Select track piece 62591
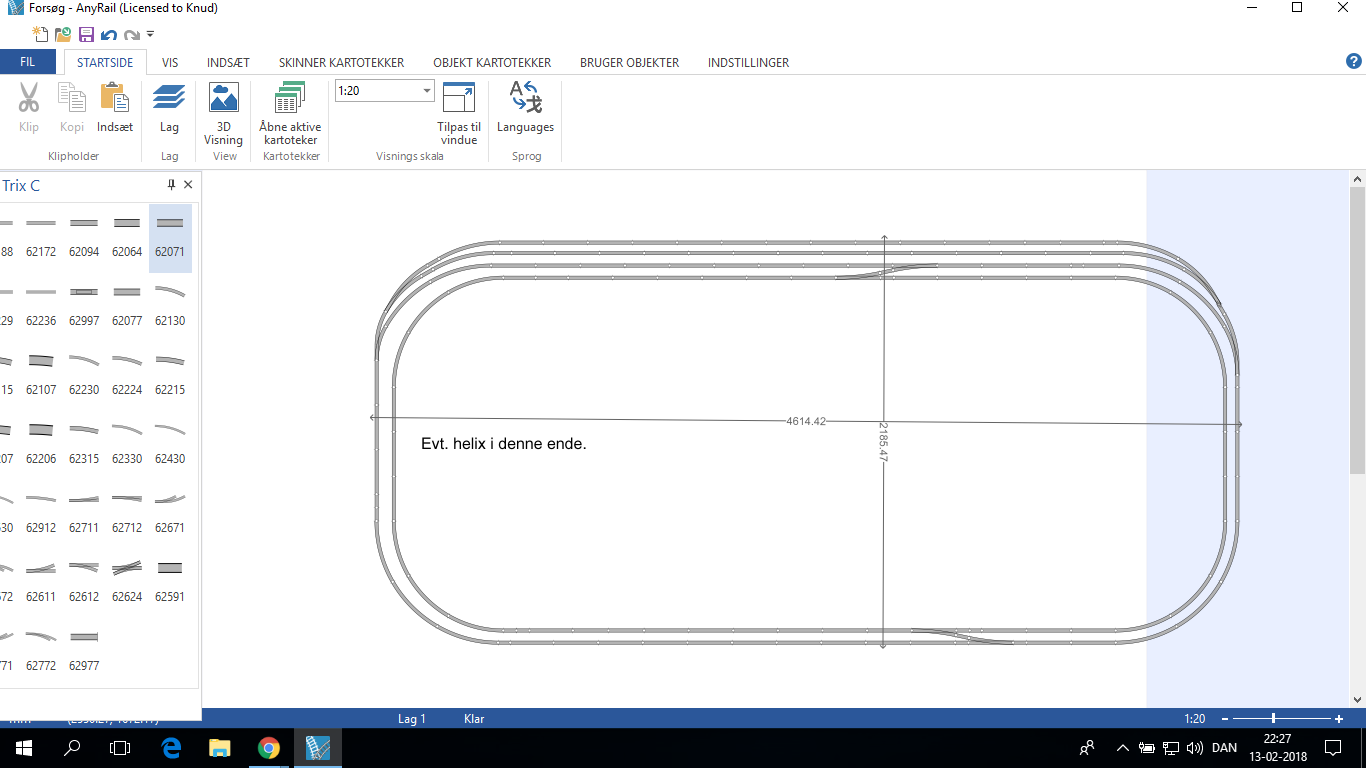 coord(170,583)
